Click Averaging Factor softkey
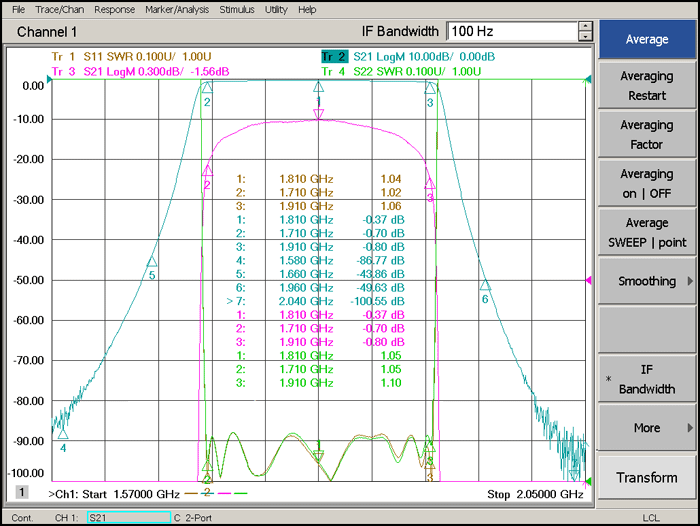This screenshot has height=526, width=700. pos(647,134)
